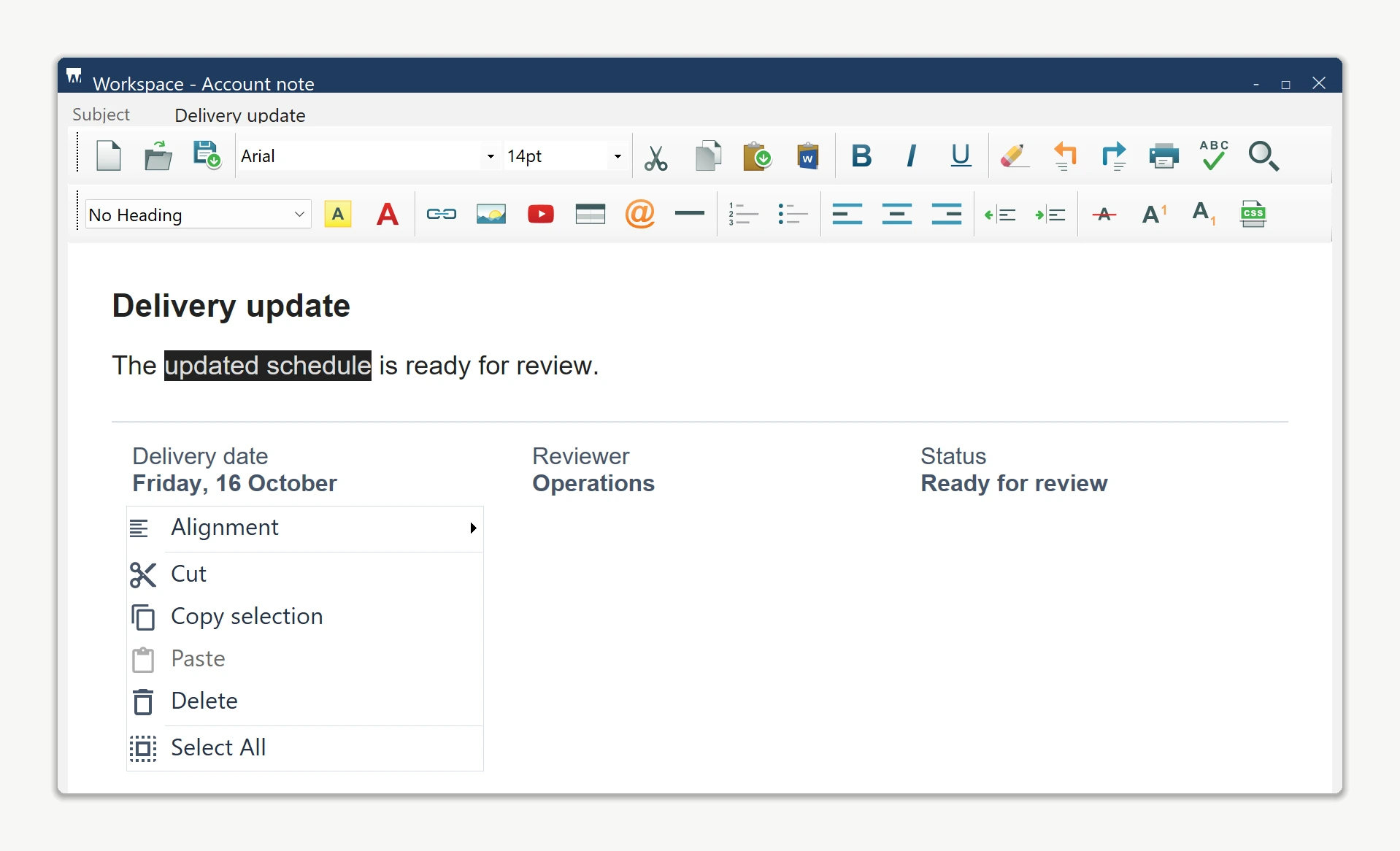Undo the last action
Viewport: 1400px width, 851px height.
1065,156
